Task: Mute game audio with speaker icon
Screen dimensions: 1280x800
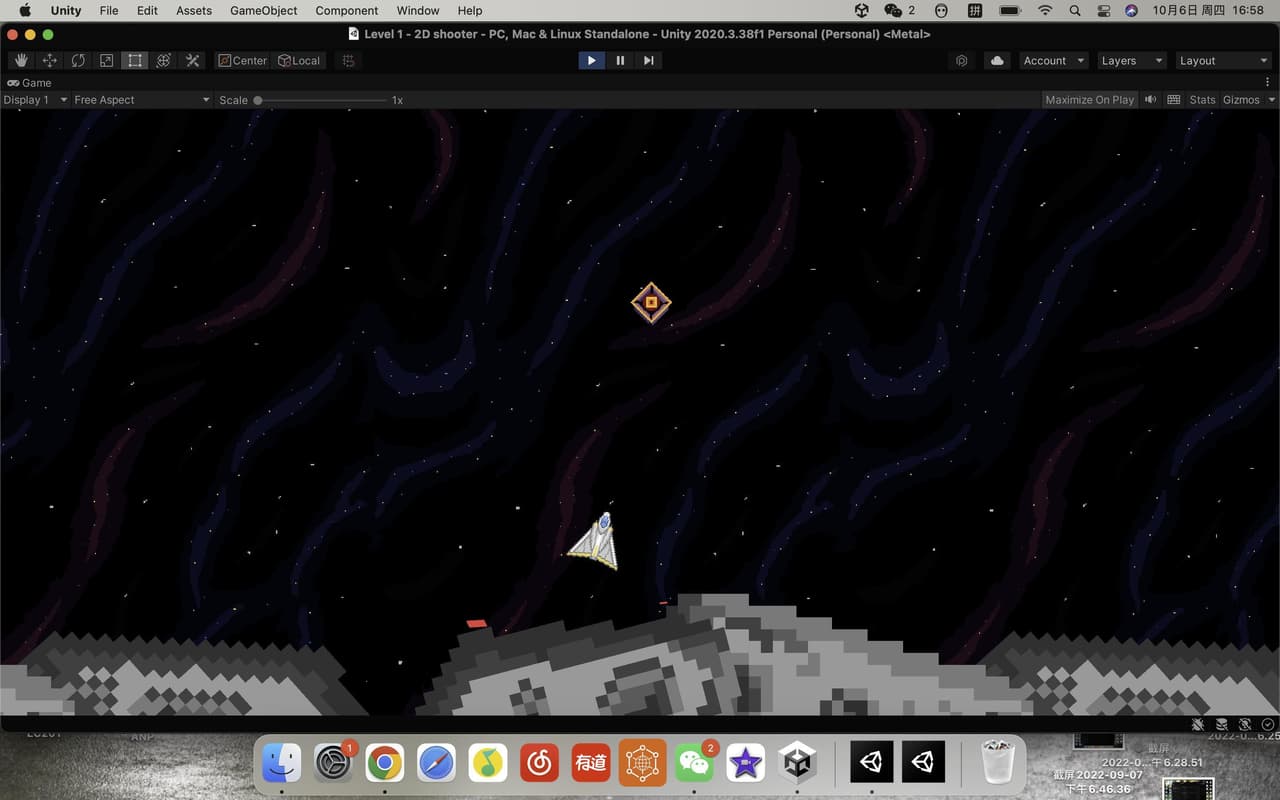Action: click(x=1151, y=100)
